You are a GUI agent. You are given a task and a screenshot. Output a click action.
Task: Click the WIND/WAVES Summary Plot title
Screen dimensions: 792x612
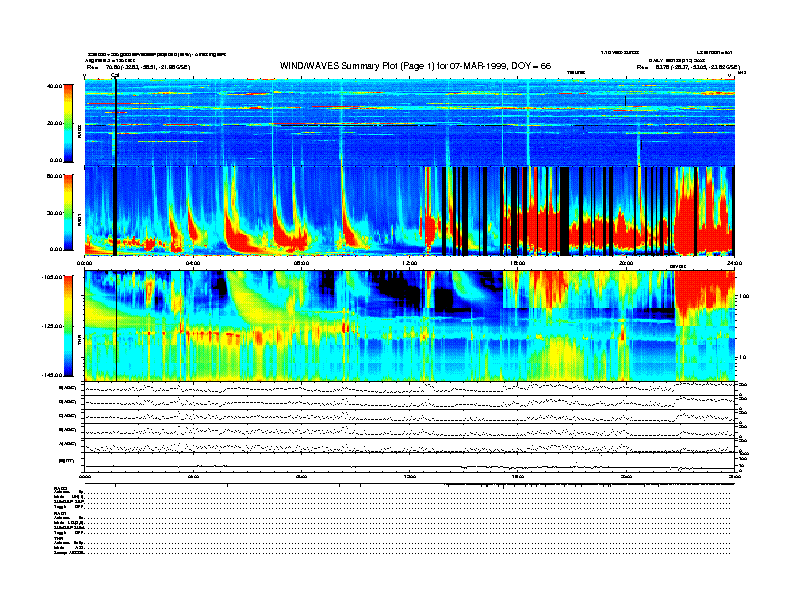(415, 66)
